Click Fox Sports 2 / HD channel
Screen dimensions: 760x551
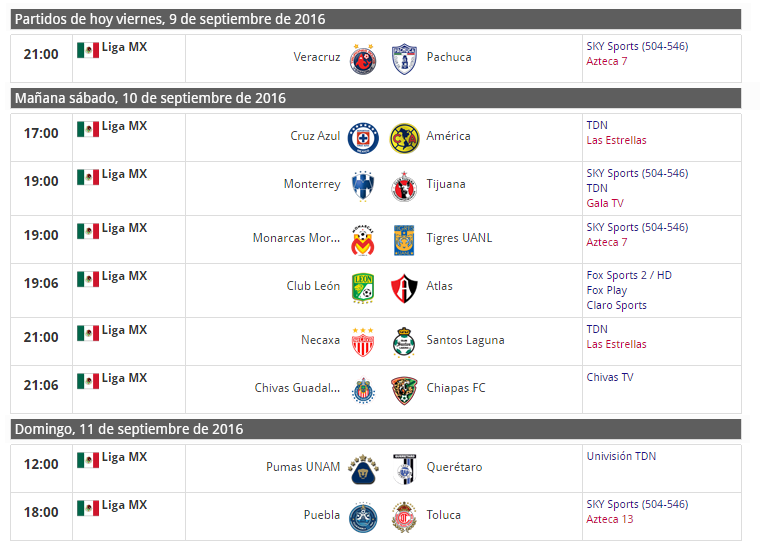coord(629,275)
